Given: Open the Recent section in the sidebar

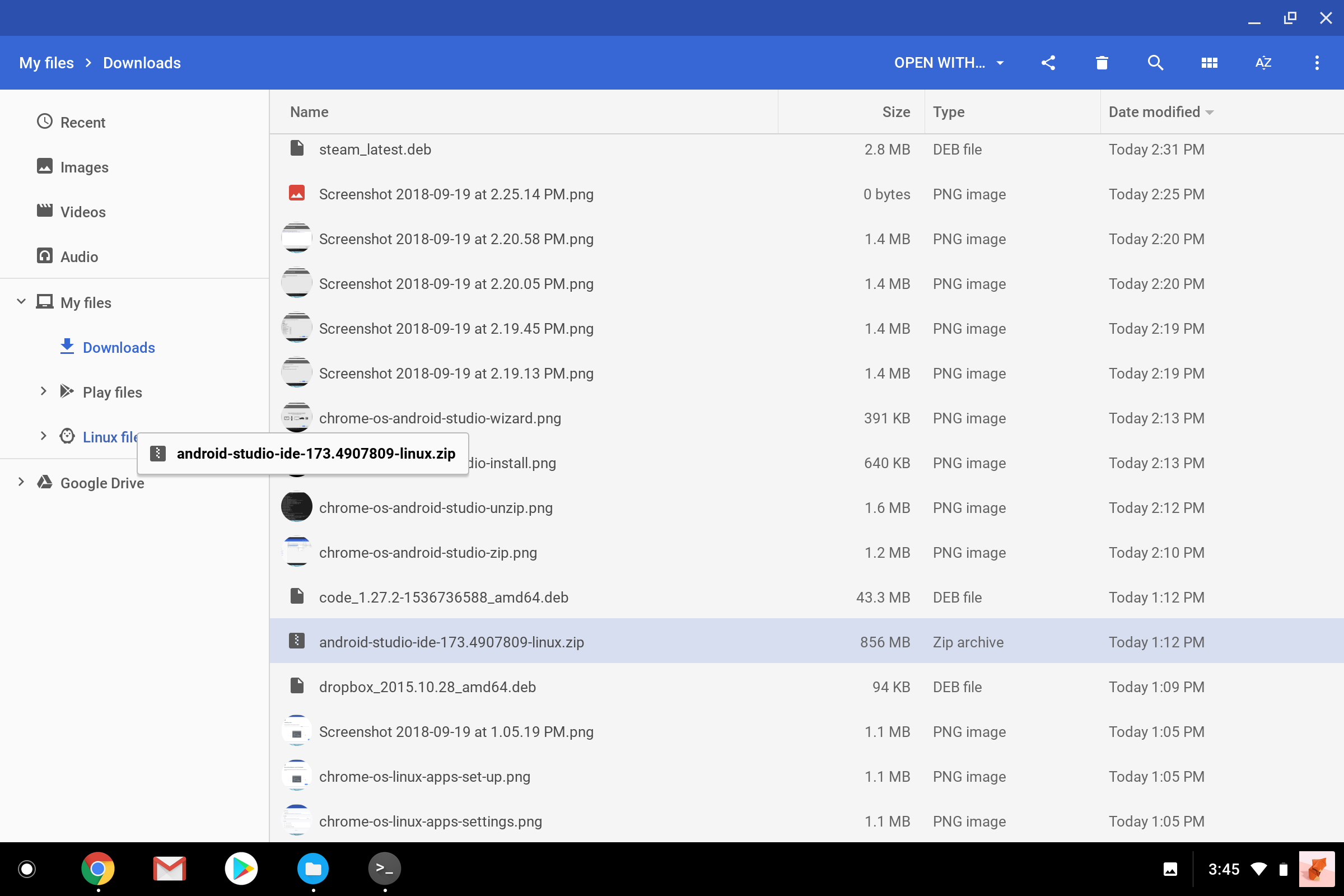Looking at the screenshot, I should click(x=83, y=122).
